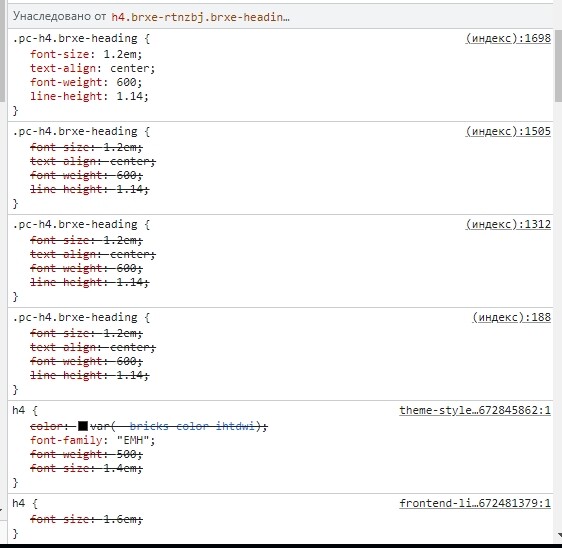Open source link (индекс):188
Screen dimensions: 562x548
point(511,317)
